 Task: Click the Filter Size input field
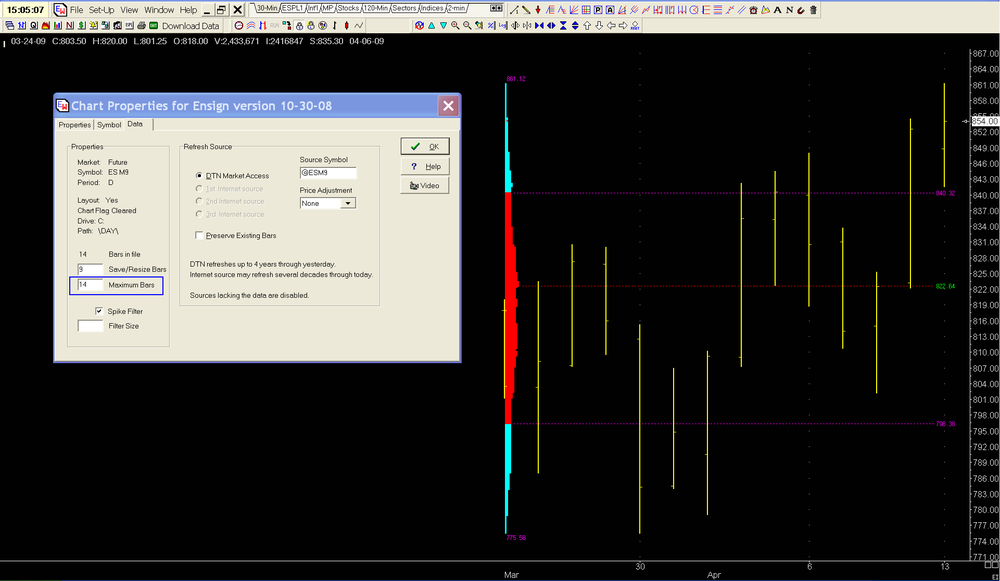(x=90, y=326)
